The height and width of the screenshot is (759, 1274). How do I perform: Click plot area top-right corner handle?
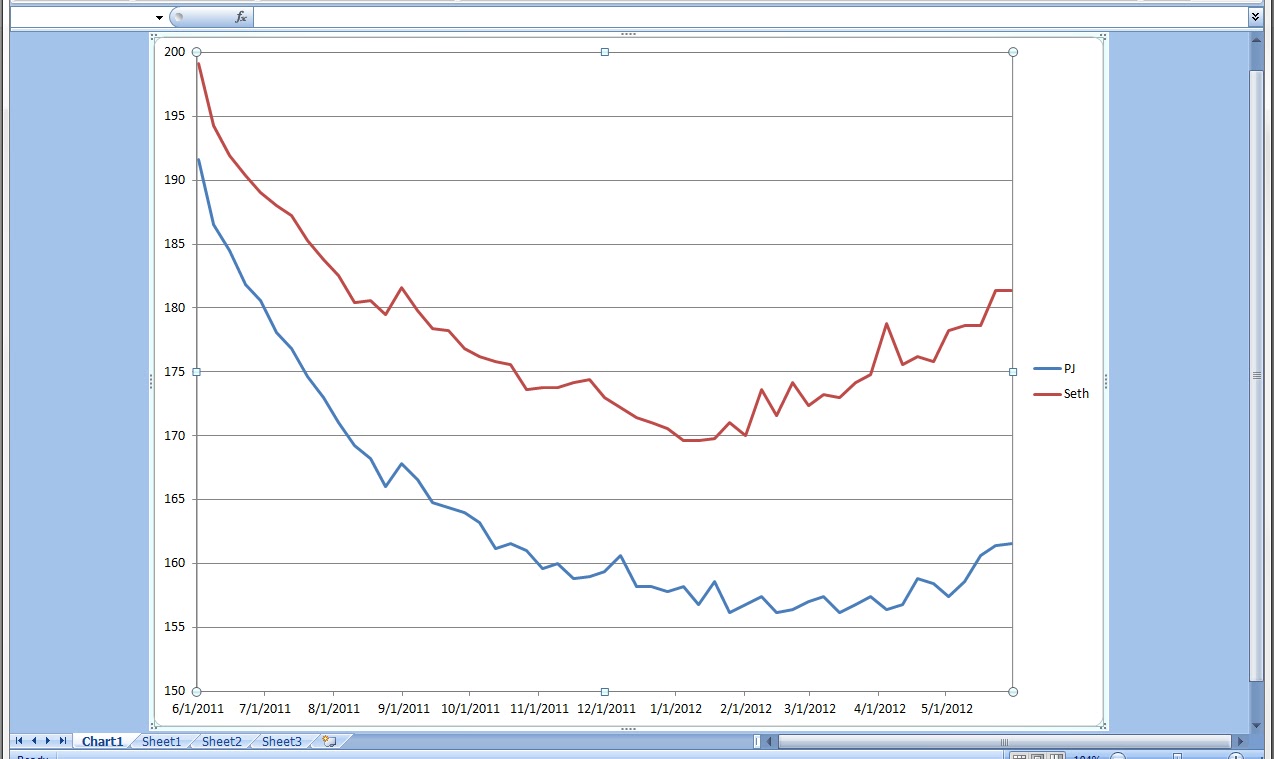1013,52
